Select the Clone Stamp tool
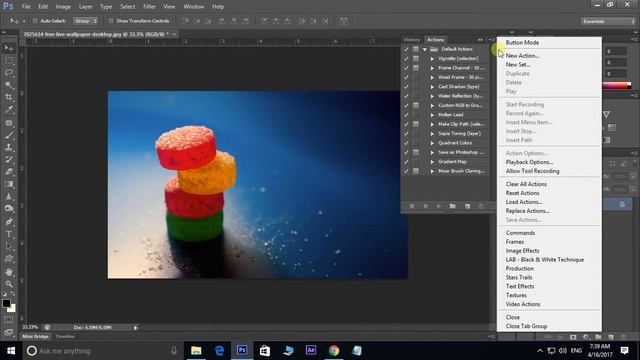This screenshot has height=360, width=640. [9, 147]
